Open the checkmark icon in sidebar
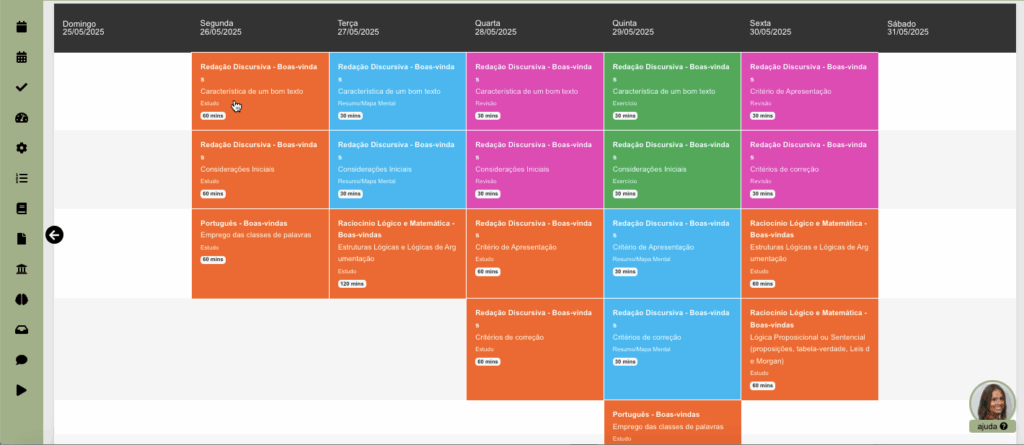Viewport: 1024px width, 445px height. pyautogui.click(x=21, y=87)
